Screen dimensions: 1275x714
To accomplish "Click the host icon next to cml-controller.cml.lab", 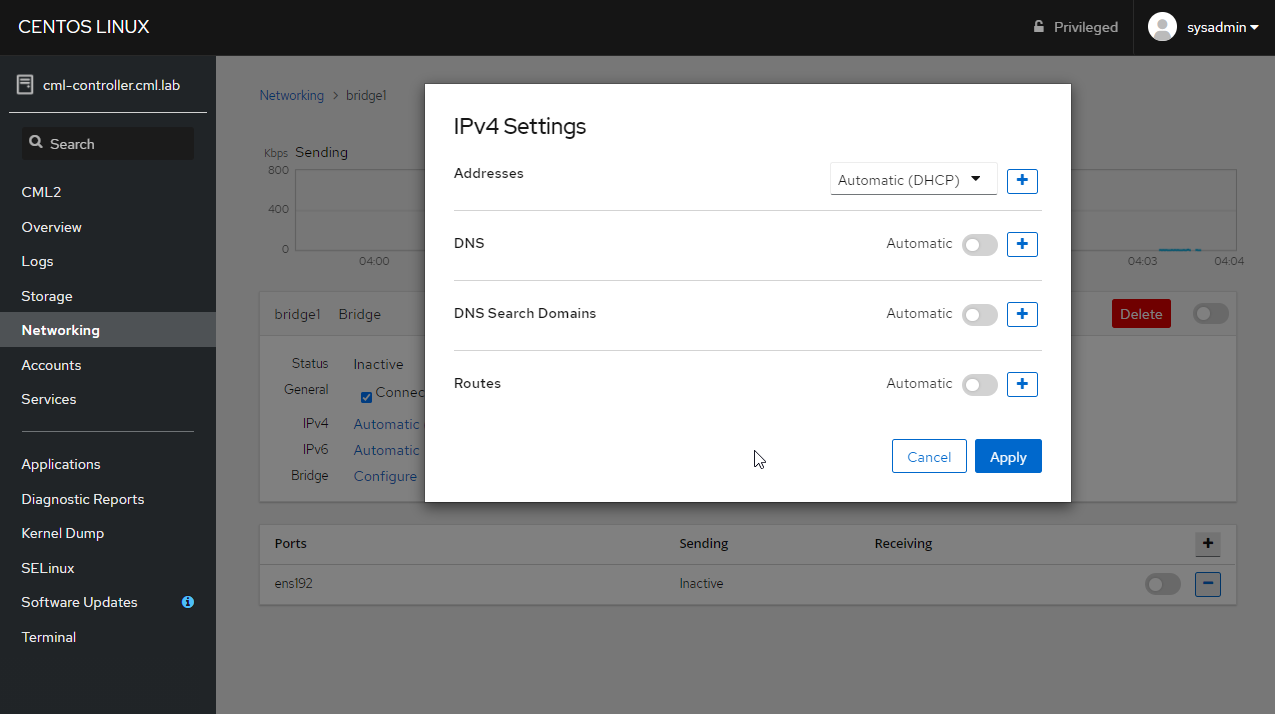I will point(24,84).
